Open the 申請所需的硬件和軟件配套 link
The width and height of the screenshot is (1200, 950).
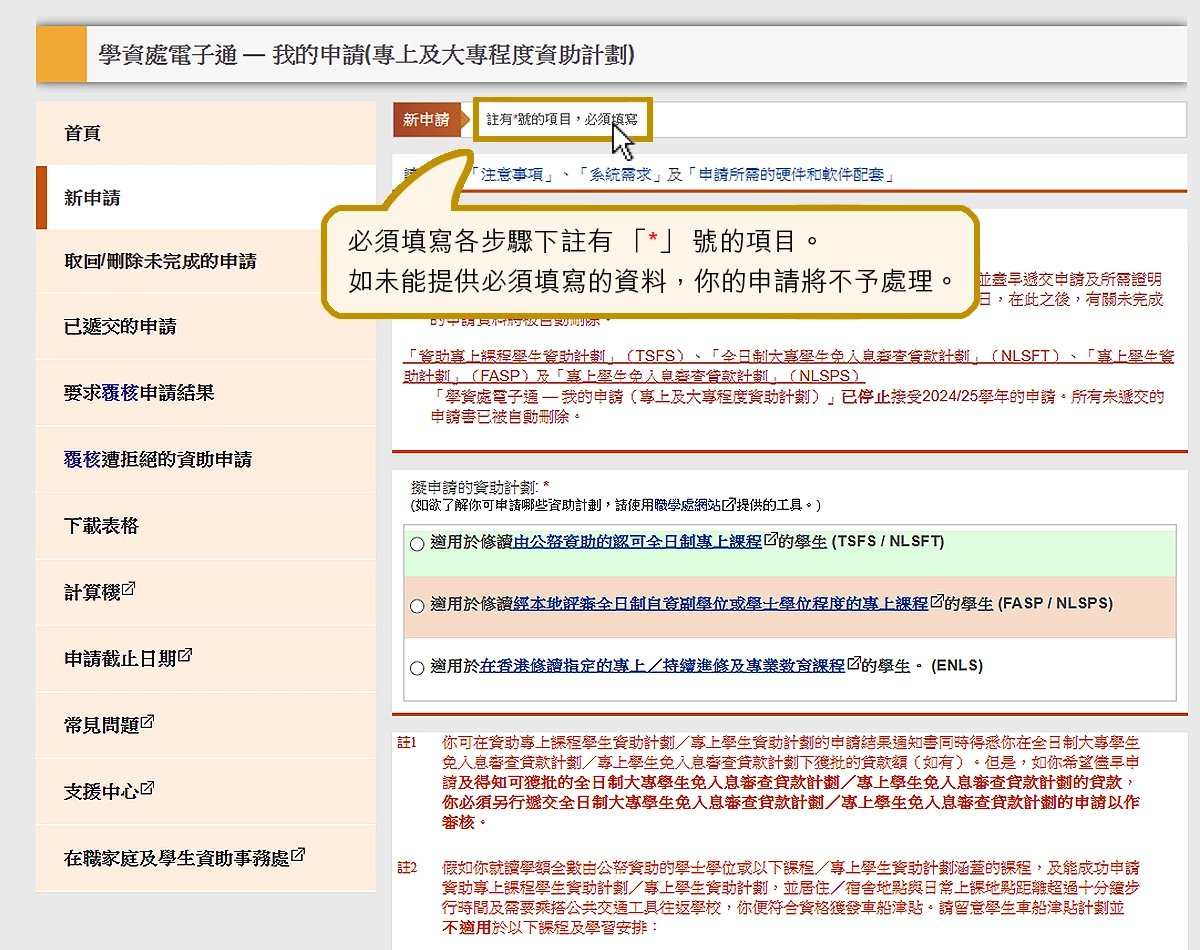pyautogui.click(x=790, y=174)
